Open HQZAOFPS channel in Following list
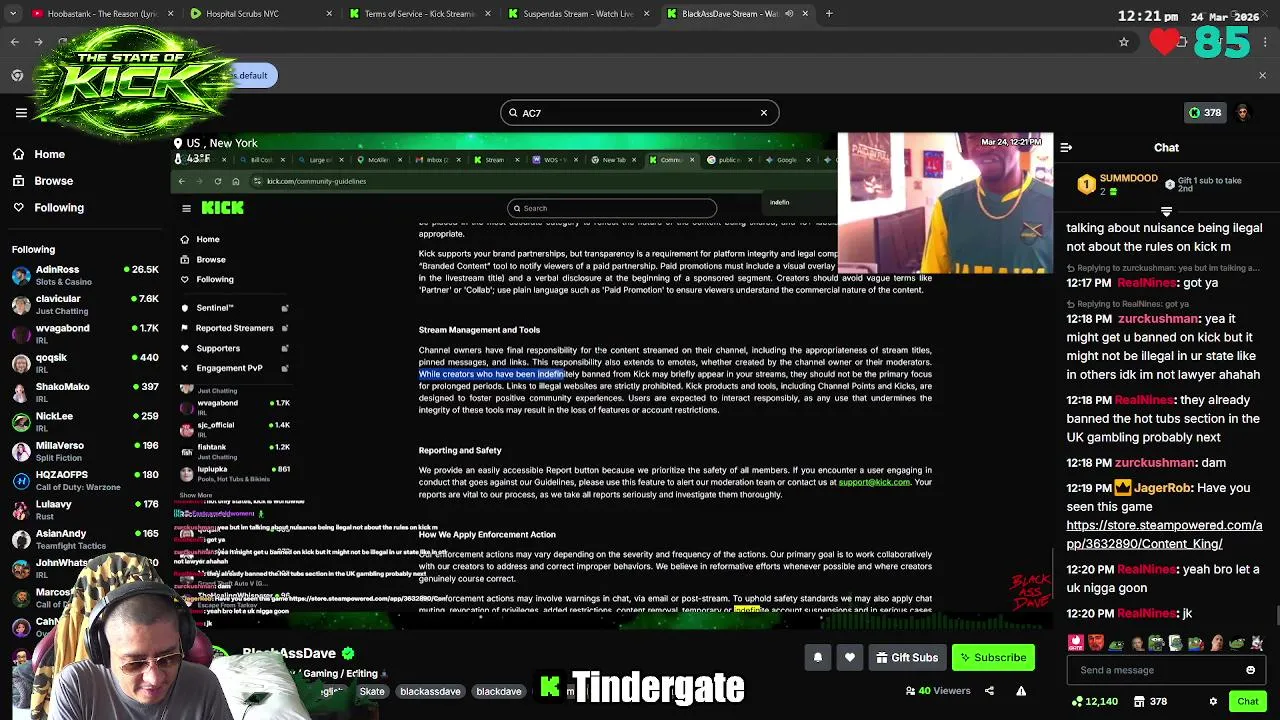The width and height of the screenshot is (1280, 720). (85, 480)
